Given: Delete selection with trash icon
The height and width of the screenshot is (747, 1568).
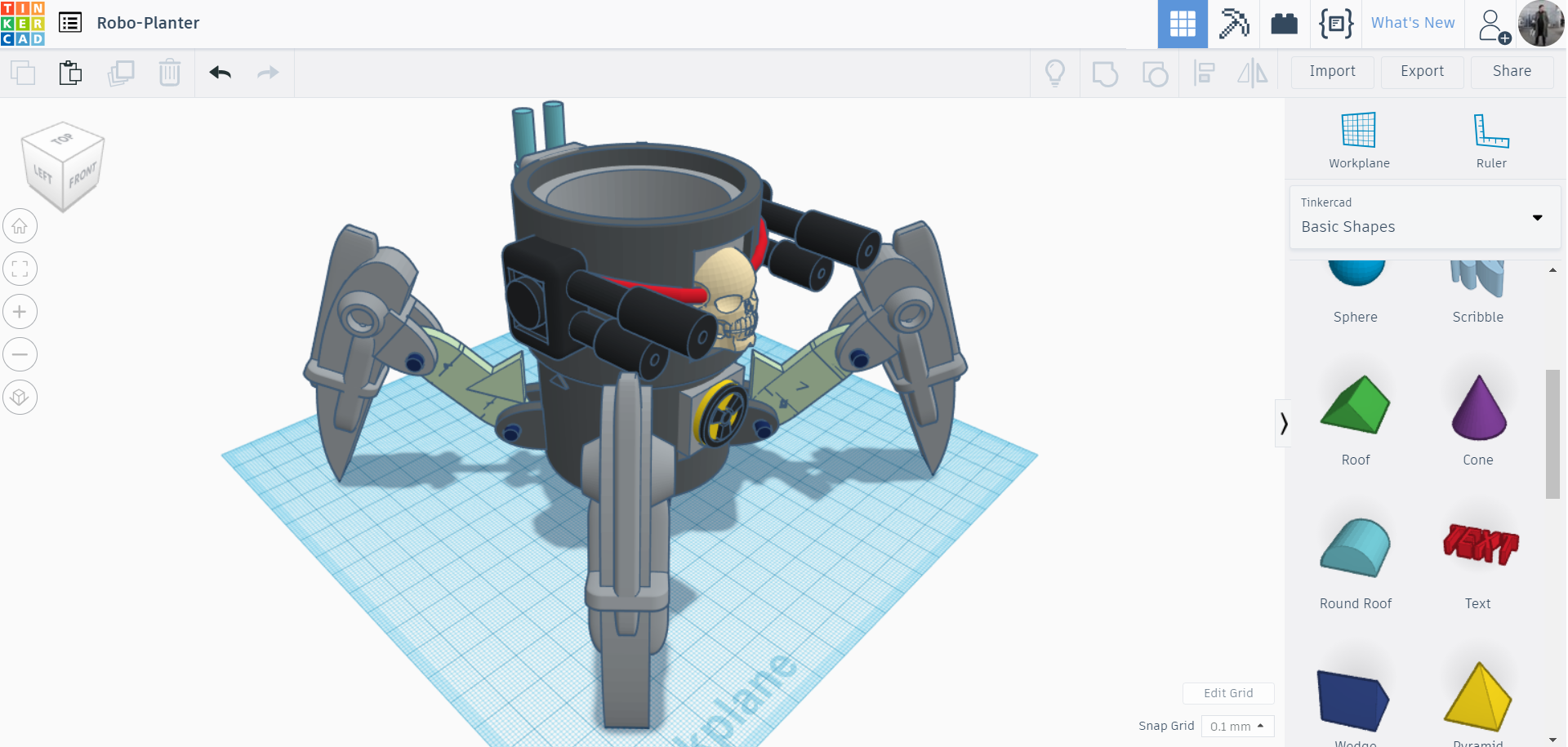Looking at the screenshot, I should pos(170,73).
